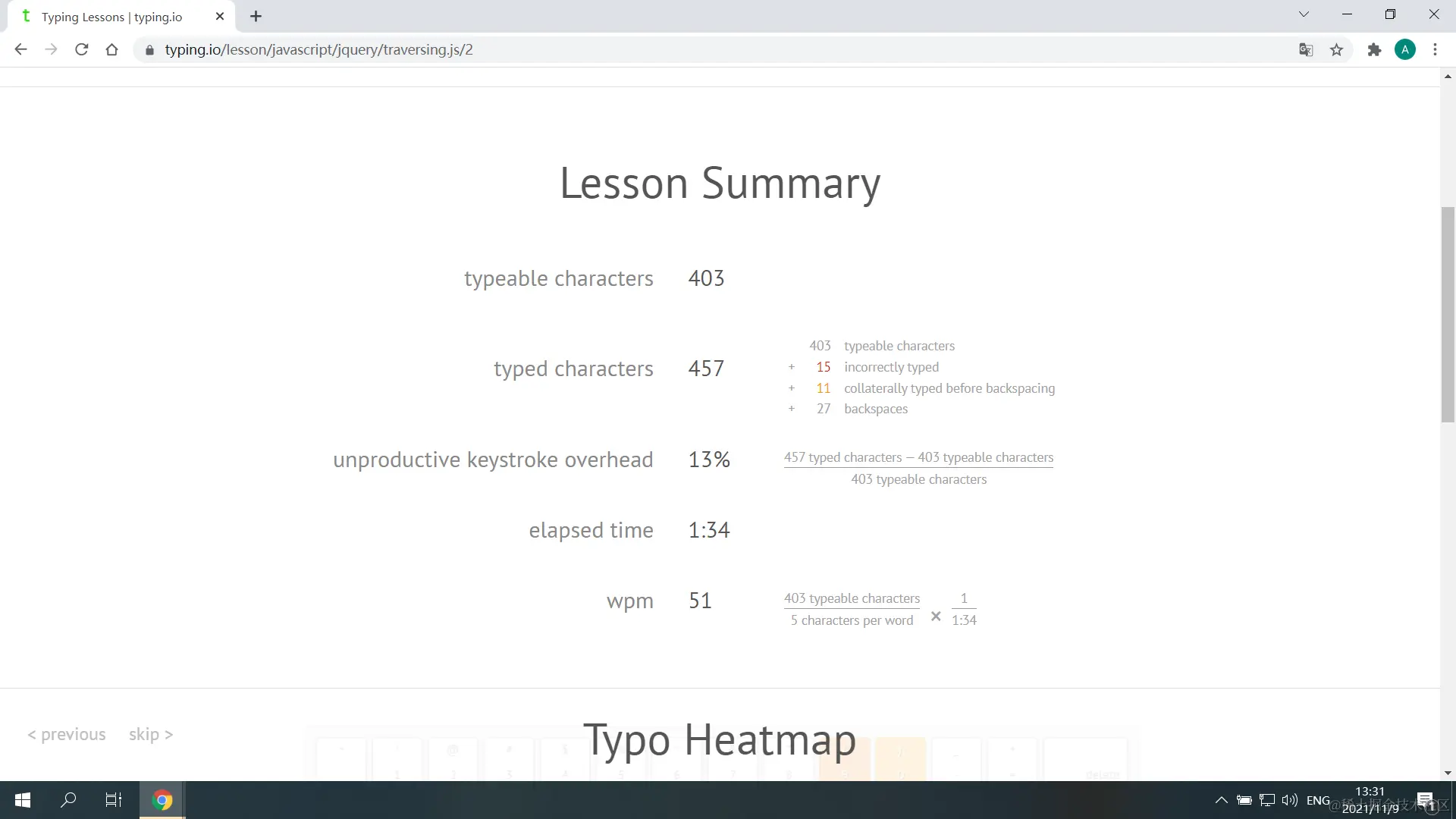Skip to the next lesson
The image size is (1456, 819).
[x=150, y=734]
